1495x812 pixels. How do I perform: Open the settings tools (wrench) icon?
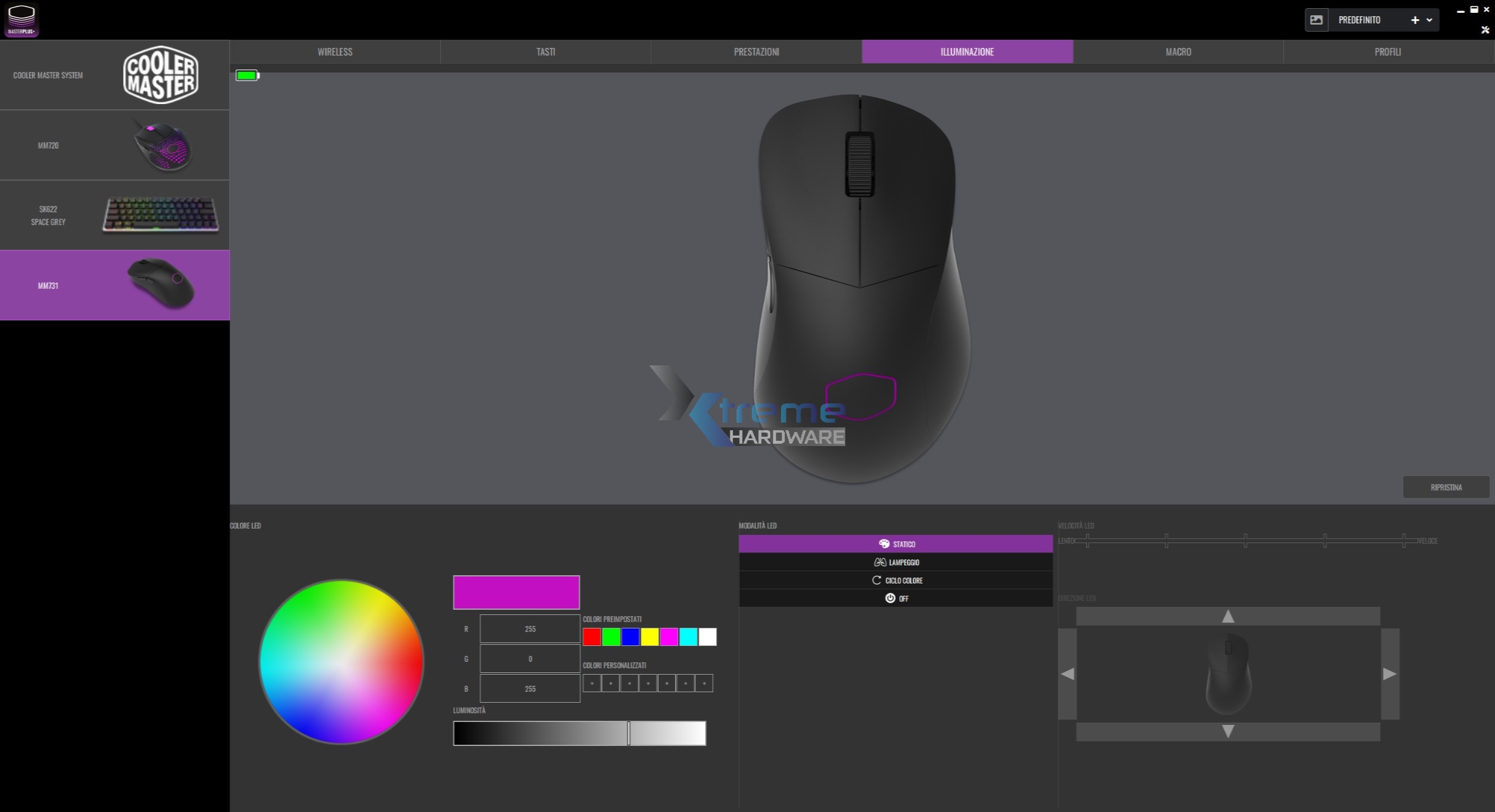tap(1485, 30)
